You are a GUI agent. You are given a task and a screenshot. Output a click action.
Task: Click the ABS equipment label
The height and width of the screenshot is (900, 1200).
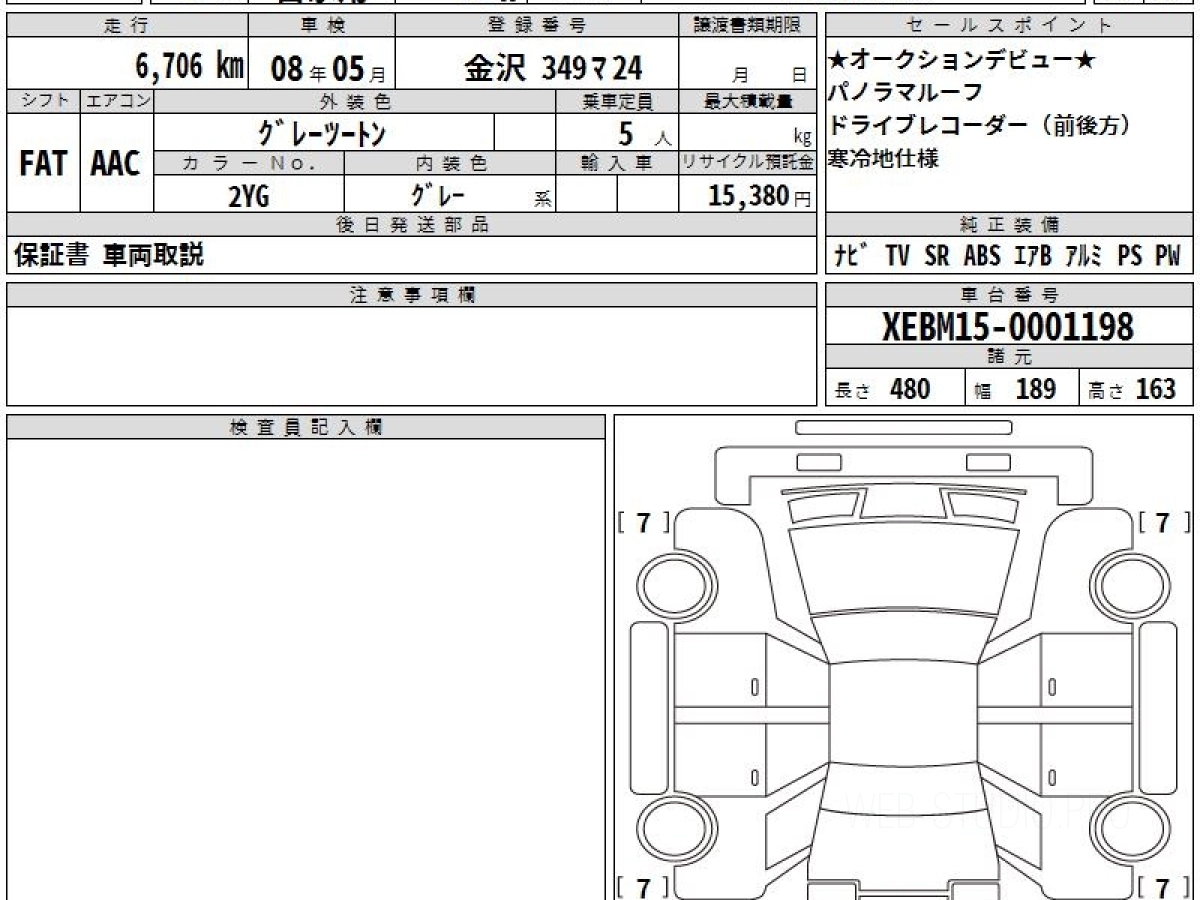pyautogui.click(x=982, y=256)
